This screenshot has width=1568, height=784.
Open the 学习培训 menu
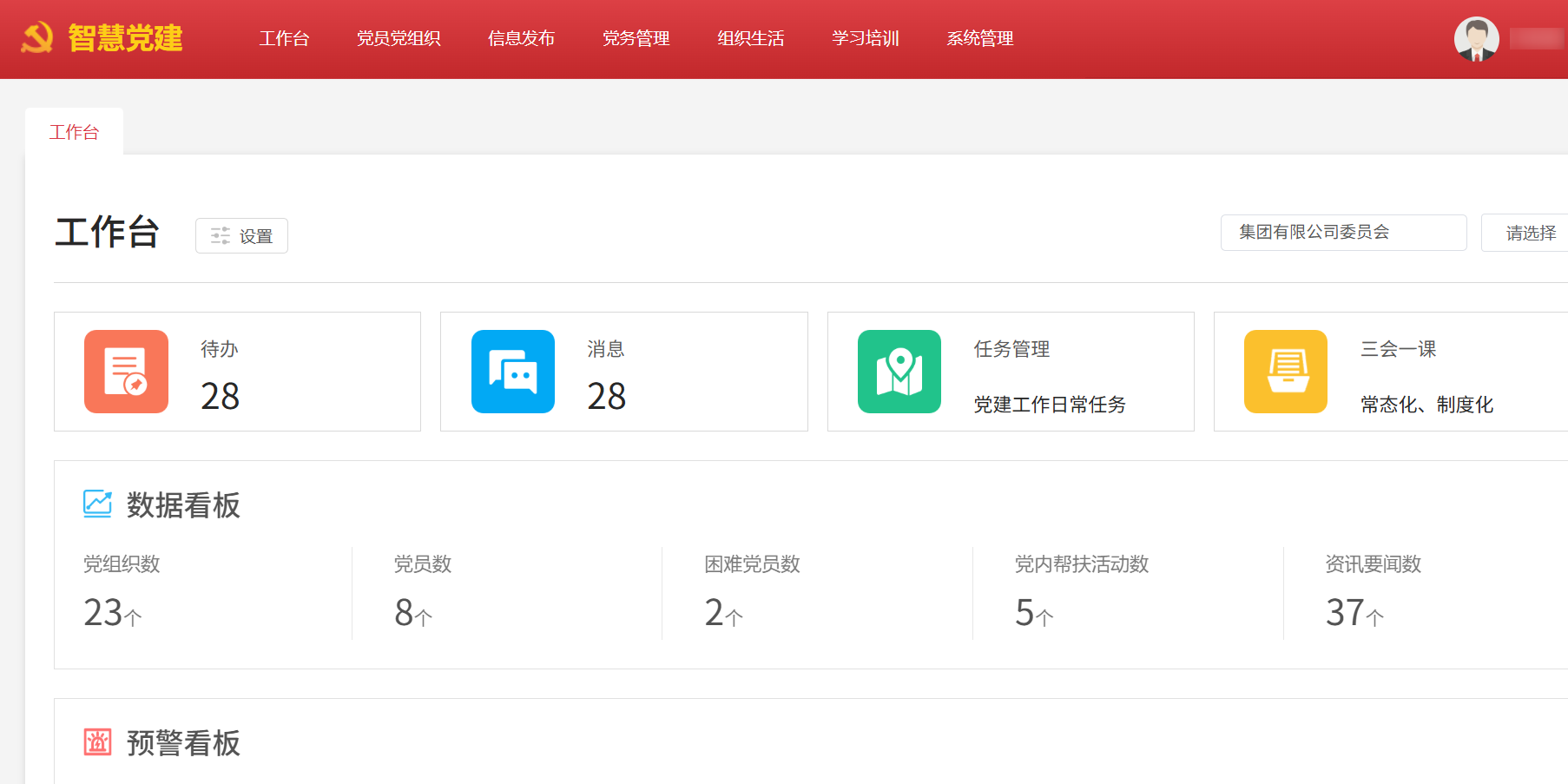[865, 39]
